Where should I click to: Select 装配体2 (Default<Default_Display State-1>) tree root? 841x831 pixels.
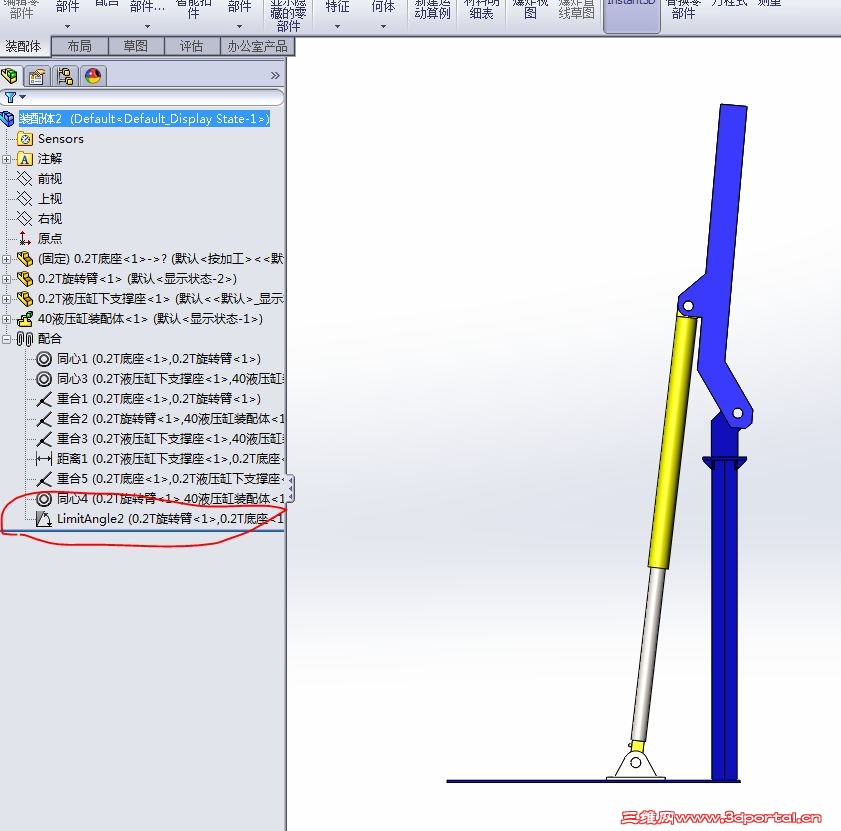144,119
